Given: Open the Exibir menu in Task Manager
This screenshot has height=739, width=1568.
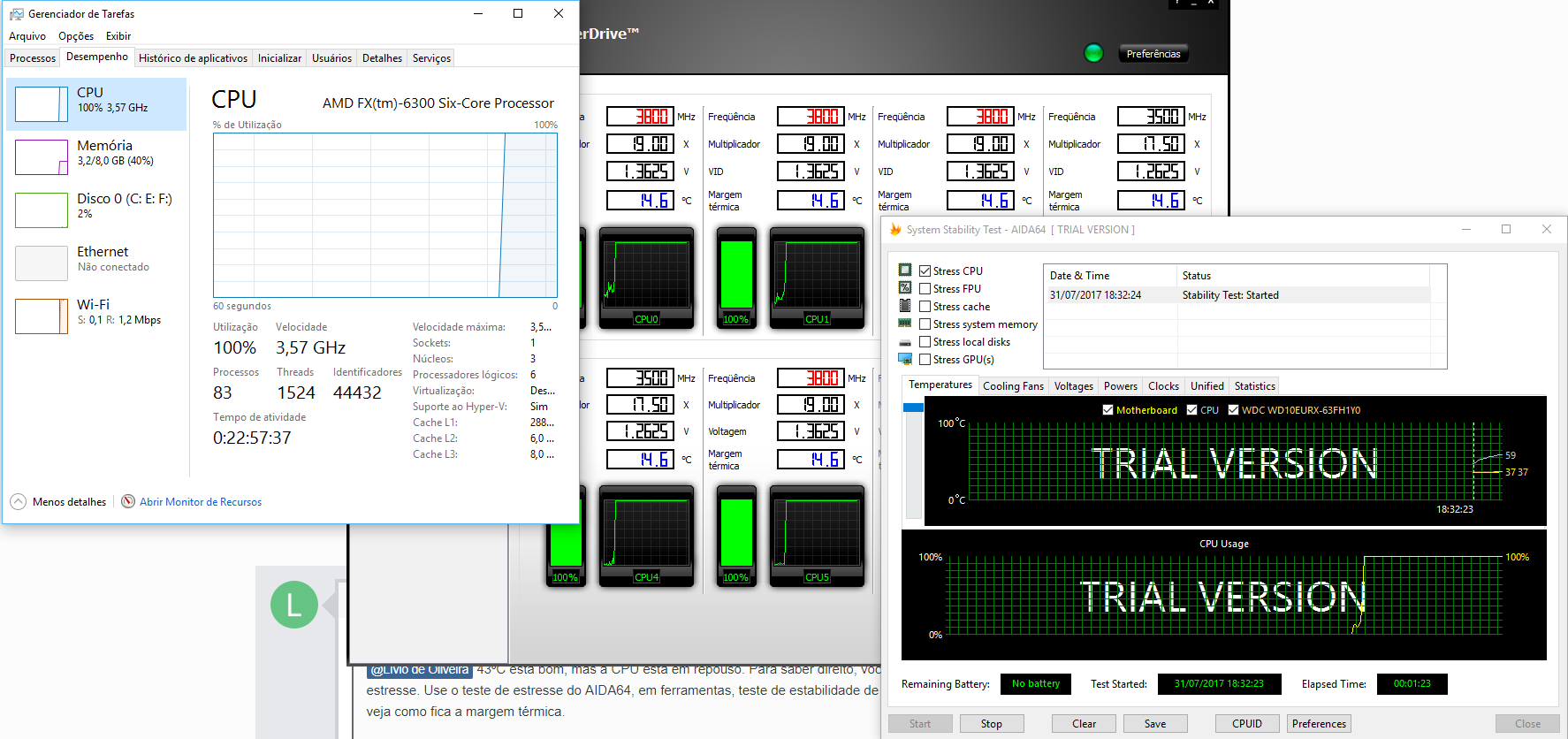Looking at the screenshot, I should tap(118, 36).
